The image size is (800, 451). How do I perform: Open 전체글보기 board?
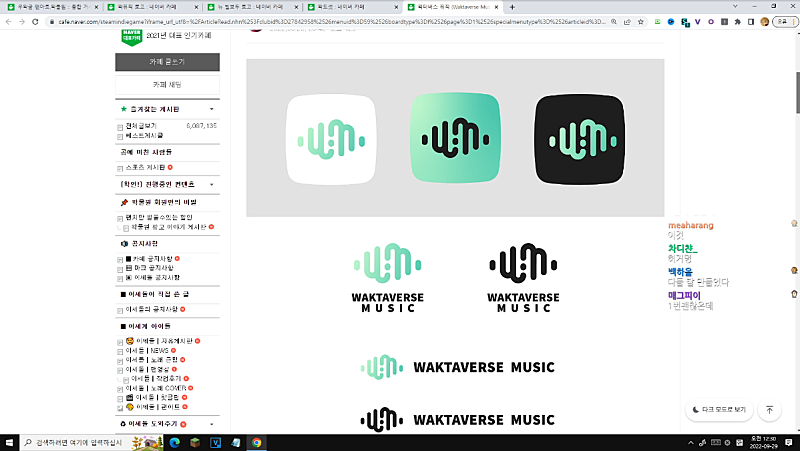coord(141,126)
